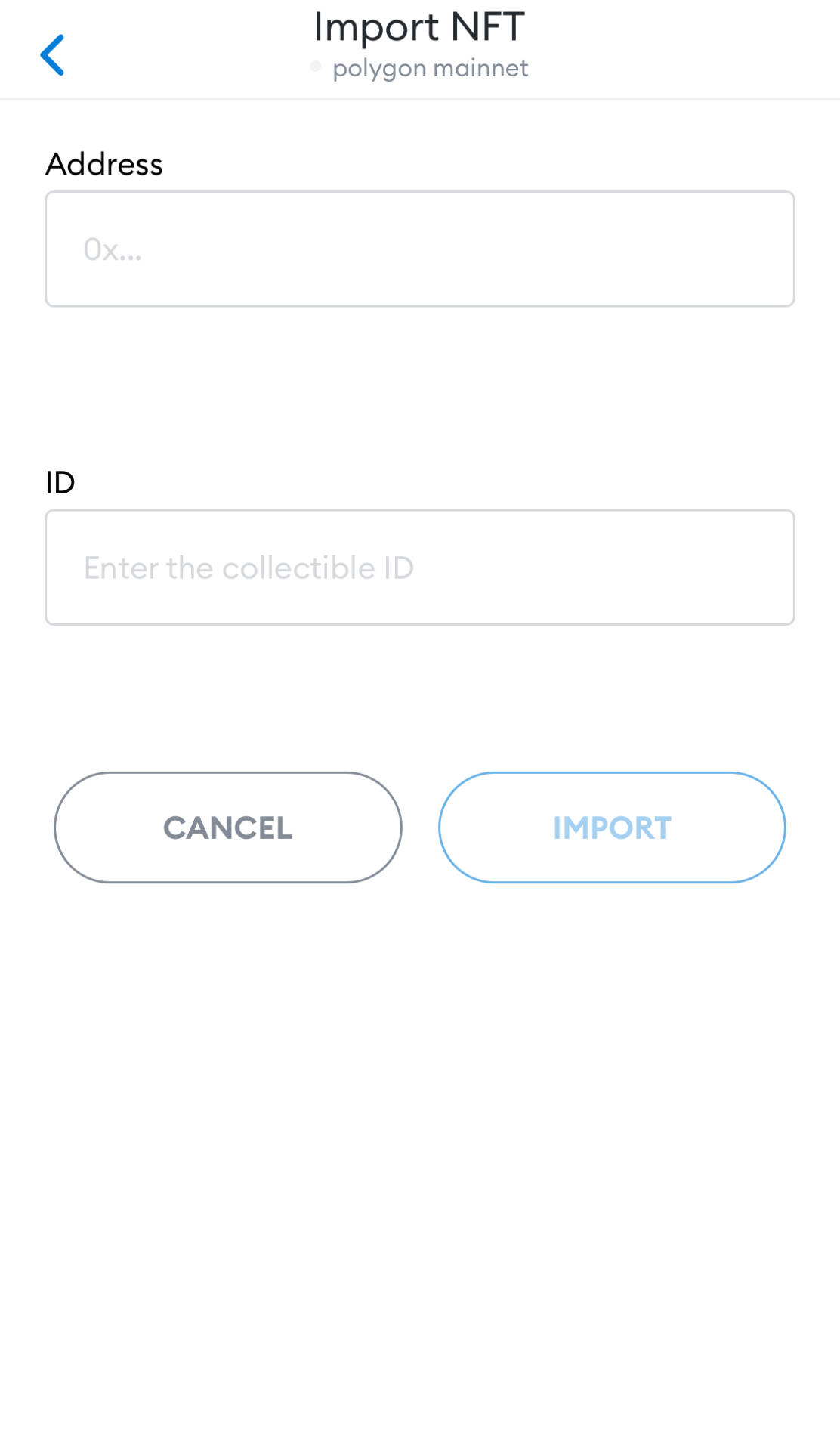This screenshot has width=840, height=1451.
Task: Click the empty white area below the buttons
Action: [x=420, y=1134]
